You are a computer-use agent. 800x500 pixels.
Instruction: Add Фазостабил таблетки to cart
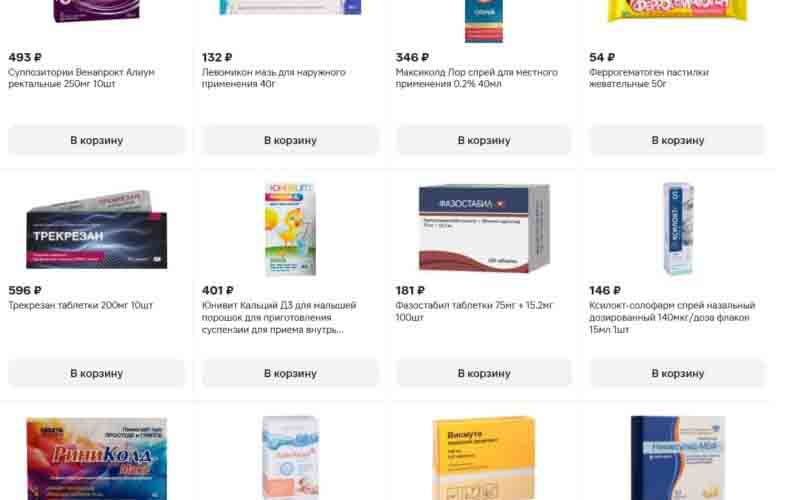pyautogui.click(x=484, y=373)
